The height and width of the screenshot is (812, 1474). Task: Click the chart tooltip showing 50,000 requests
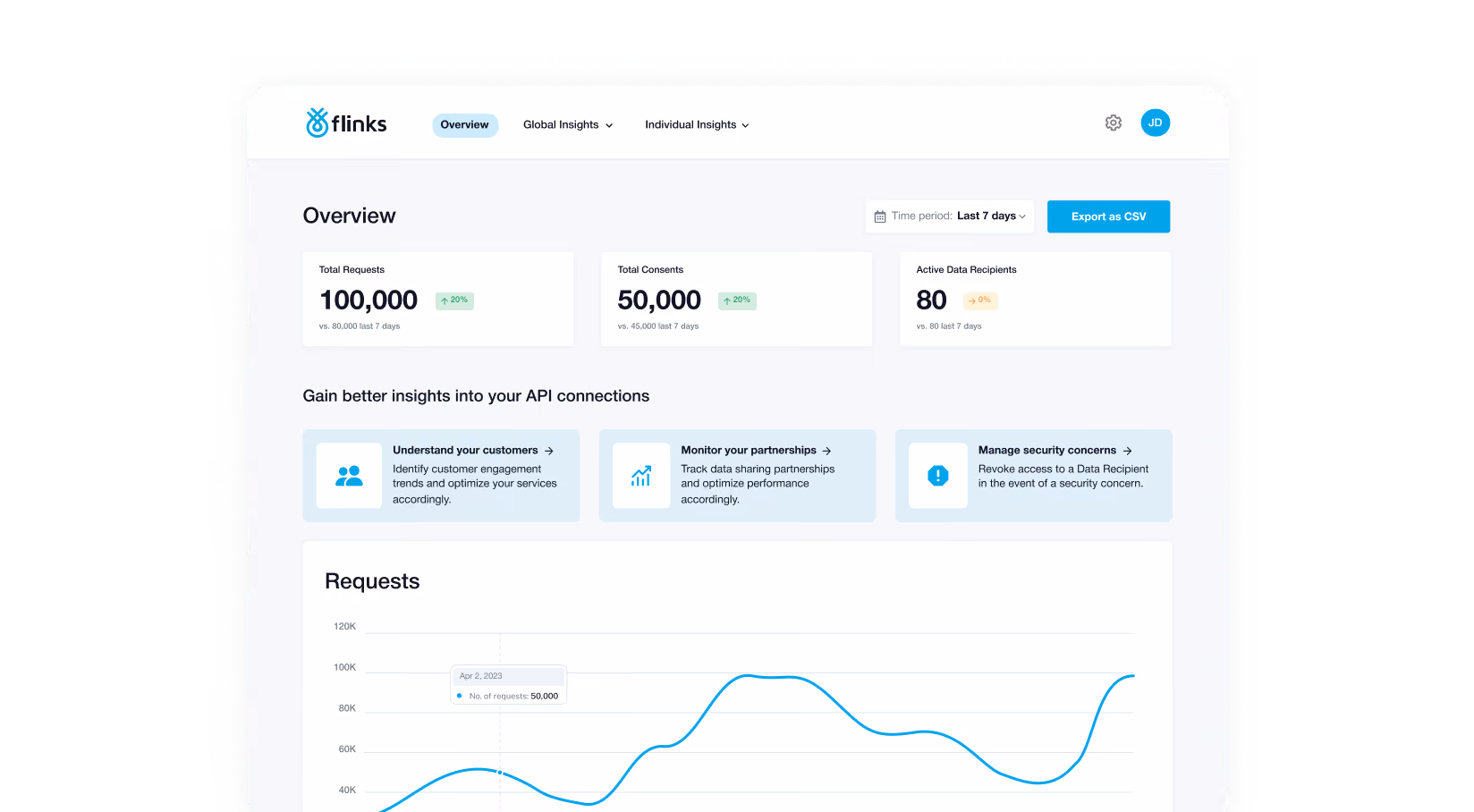(x=508, y=686)
